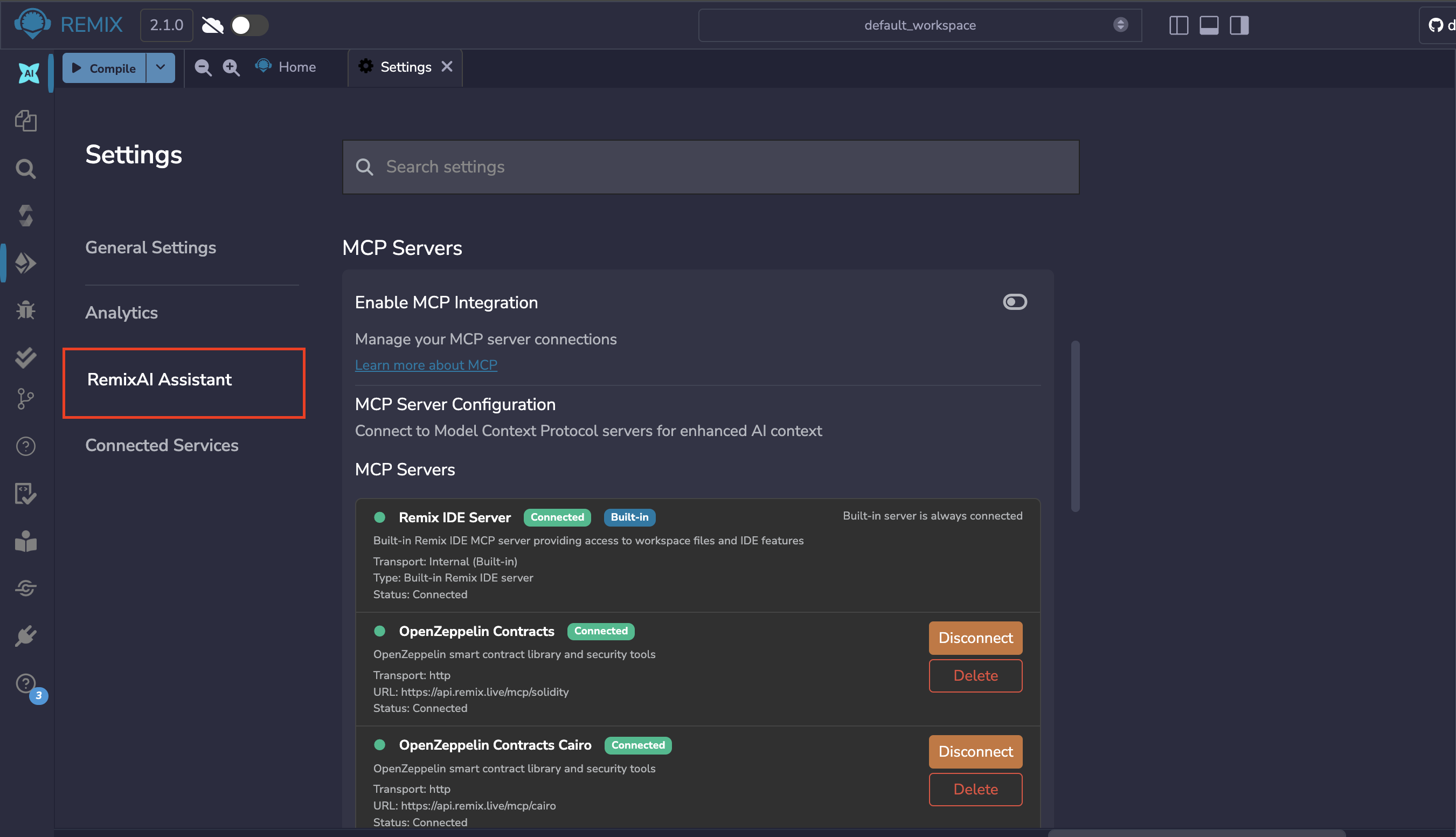Viewport: 1456px width, 837px height.
Task: Open the File Explorer icon in sidebar
Action: 26,121
